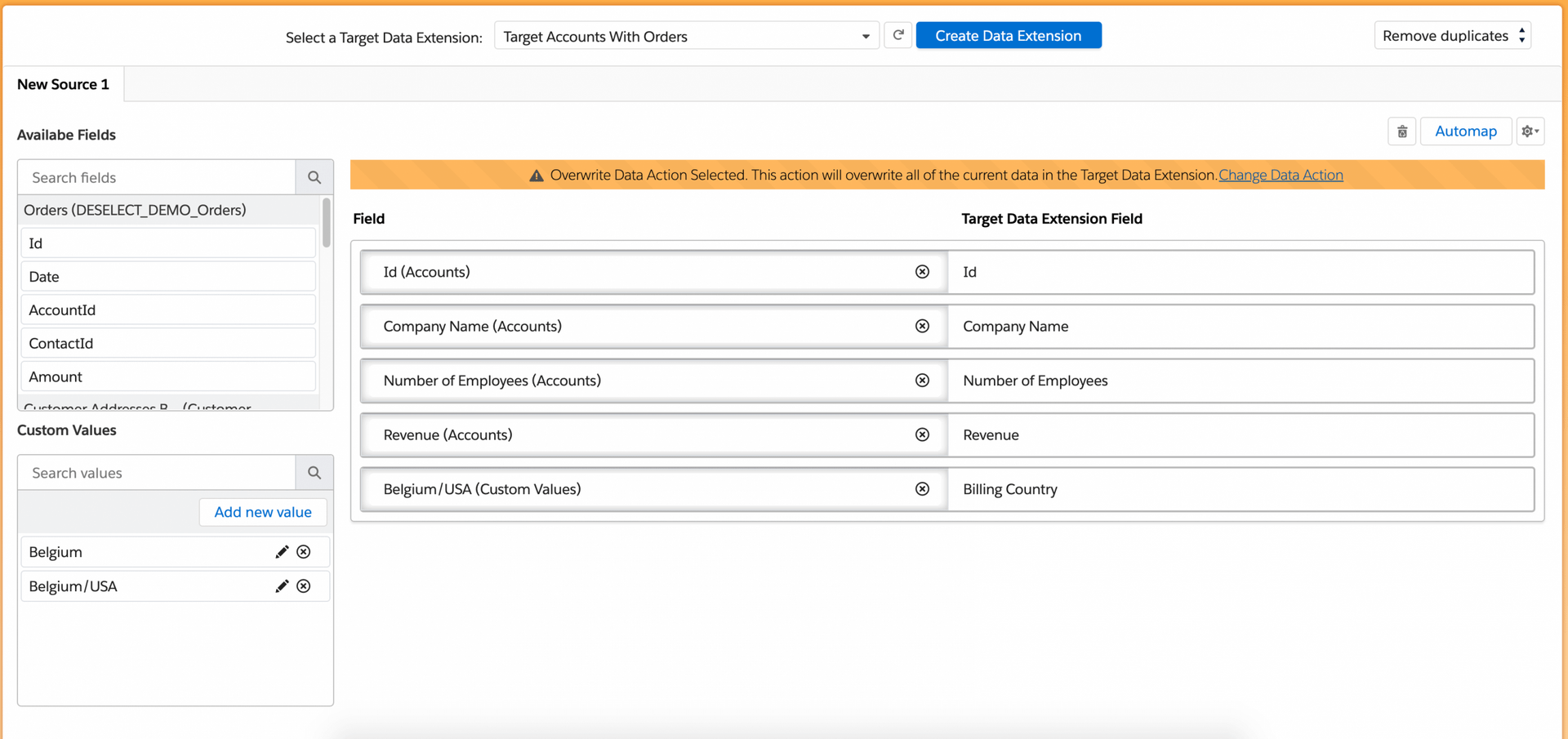Remove Belgium/USA (Custom Values) mapping

pos(922,489)
